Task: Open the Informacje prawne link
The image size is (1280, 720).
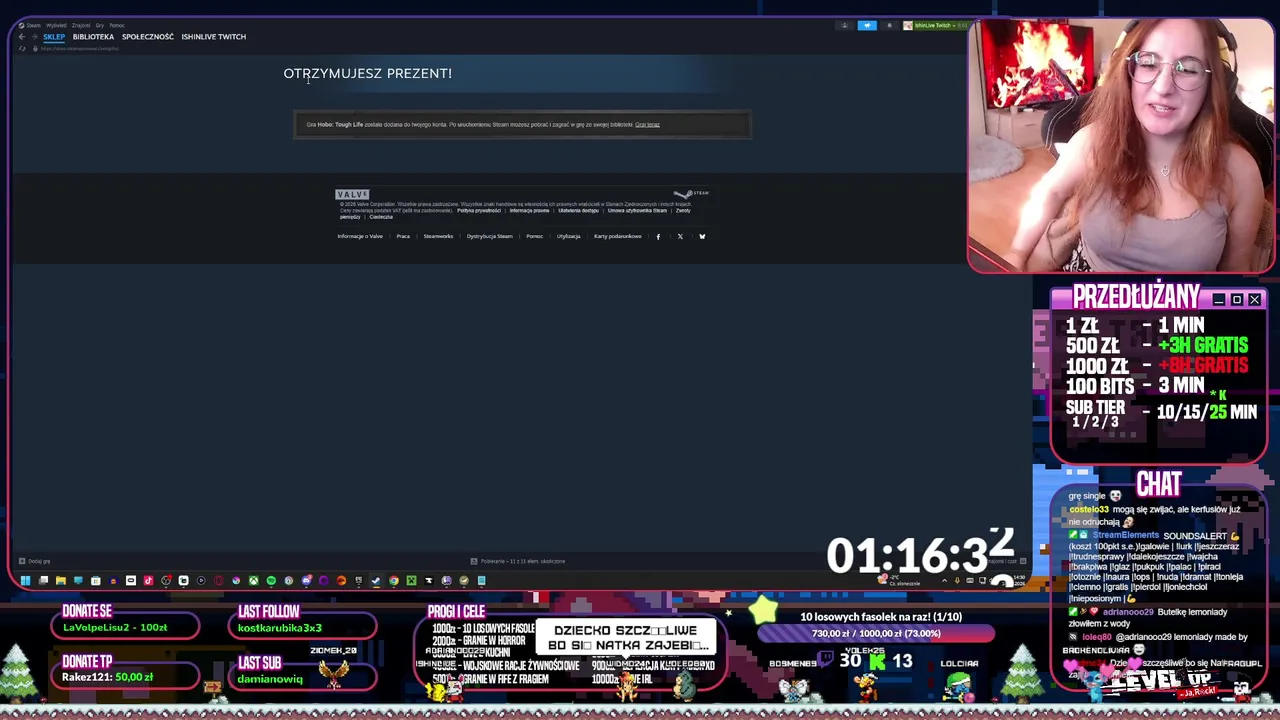Action: coord(529,211)
